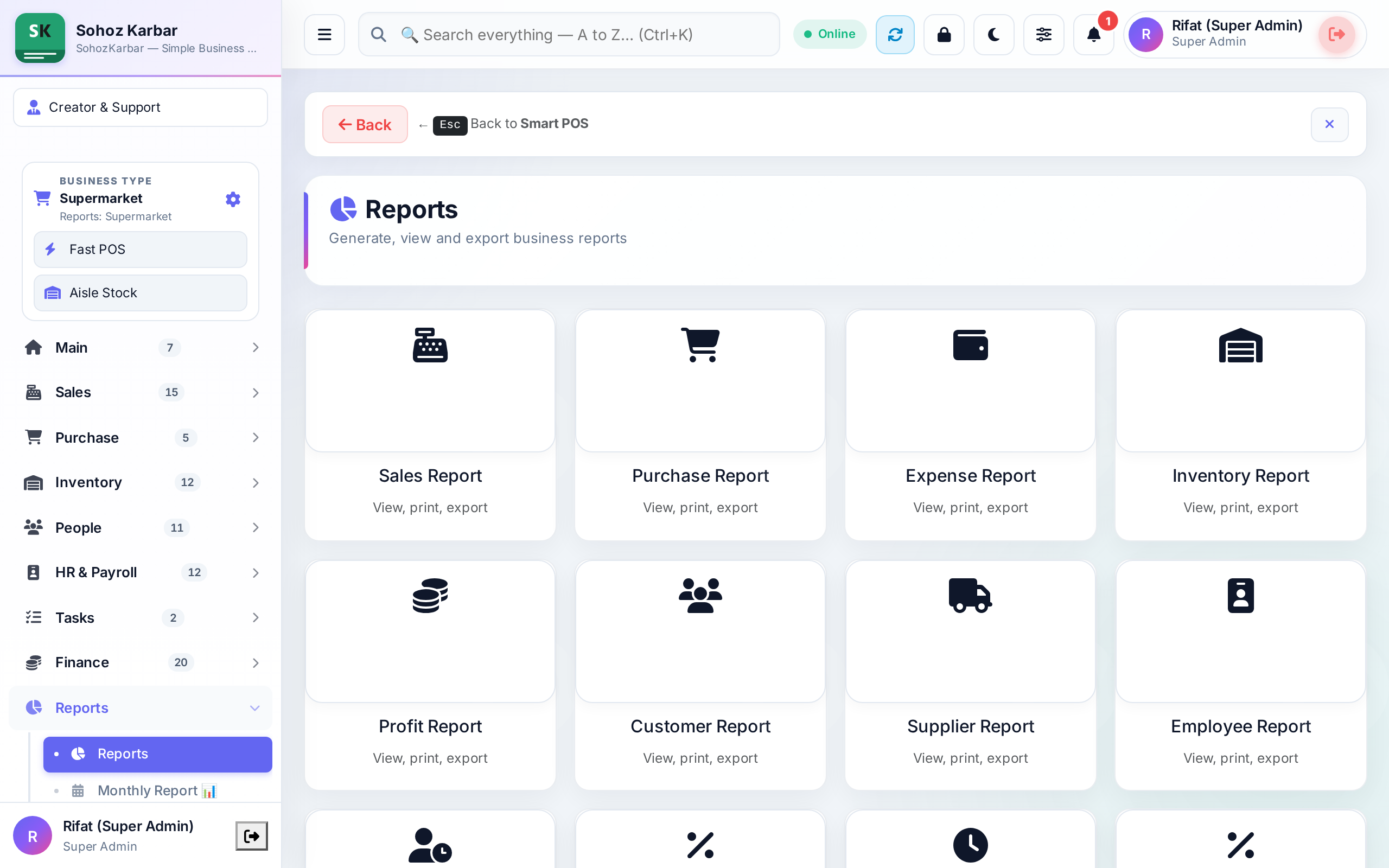Open the Profit Report title
Image resolution: width=1389 pixels, height=868 pixels.
(x=430, y=726)
